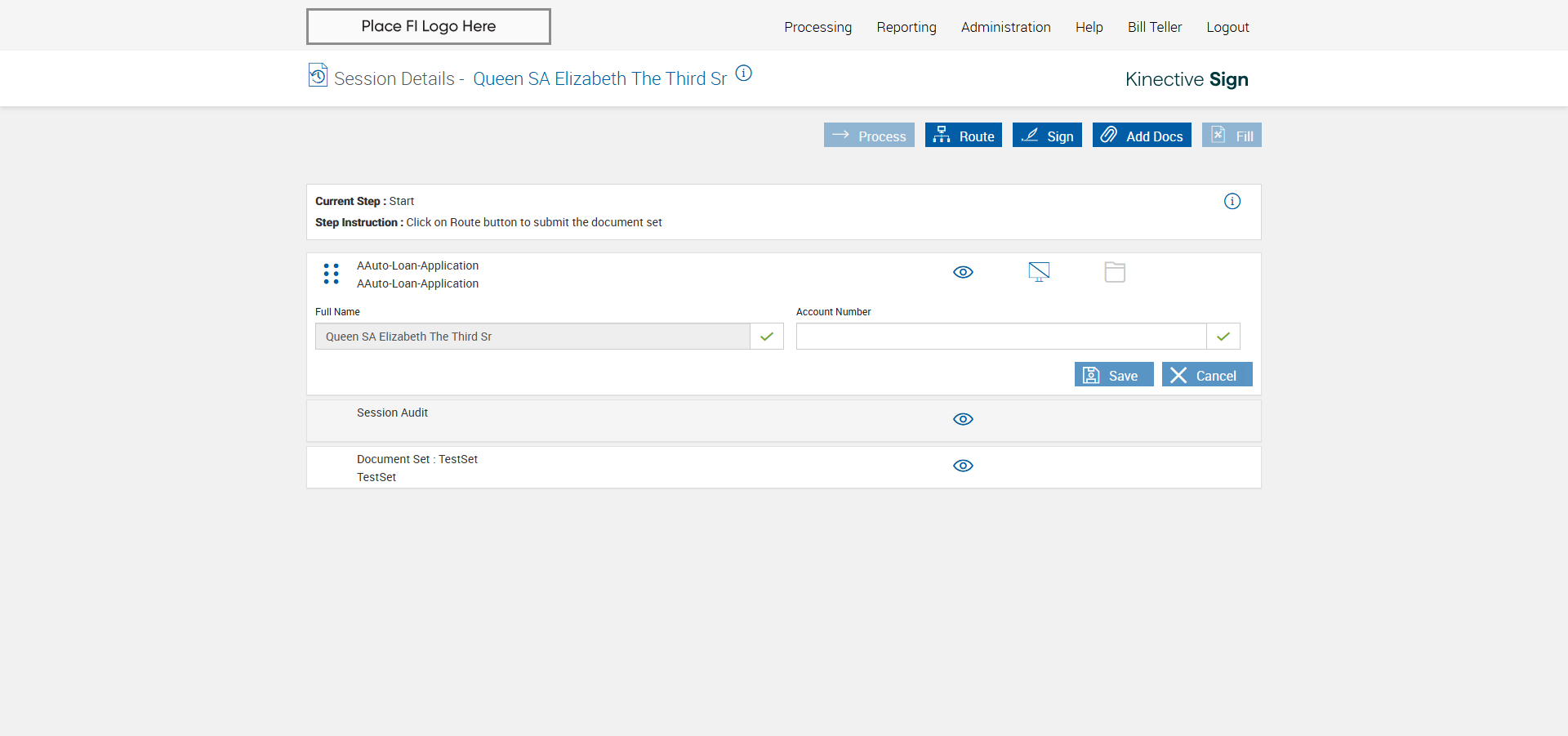The width and height of the screenshot is (1568, 736).
Task: Click the folder icon in the AAuto-Loan-Application row
Action: (1115, 272)
